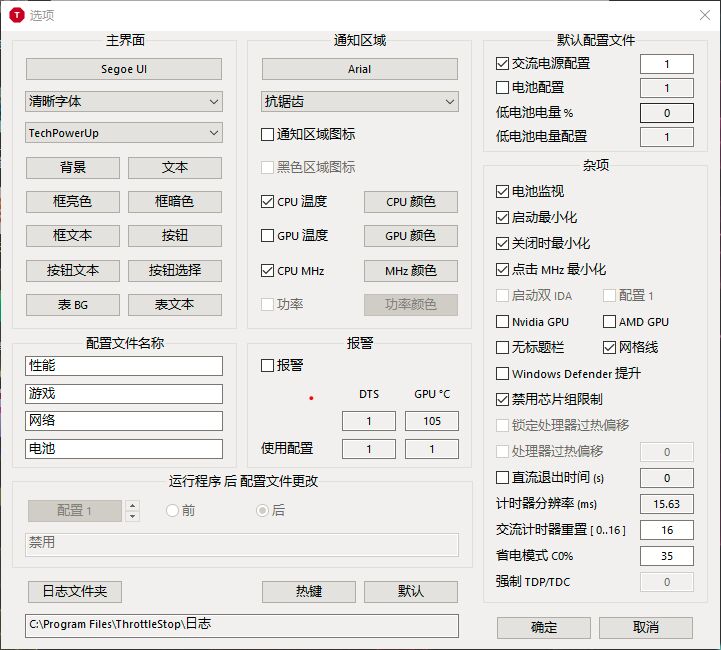721x650 pixels.
Task: Click the 热键 hotkeys button
Action: [309, 592]
